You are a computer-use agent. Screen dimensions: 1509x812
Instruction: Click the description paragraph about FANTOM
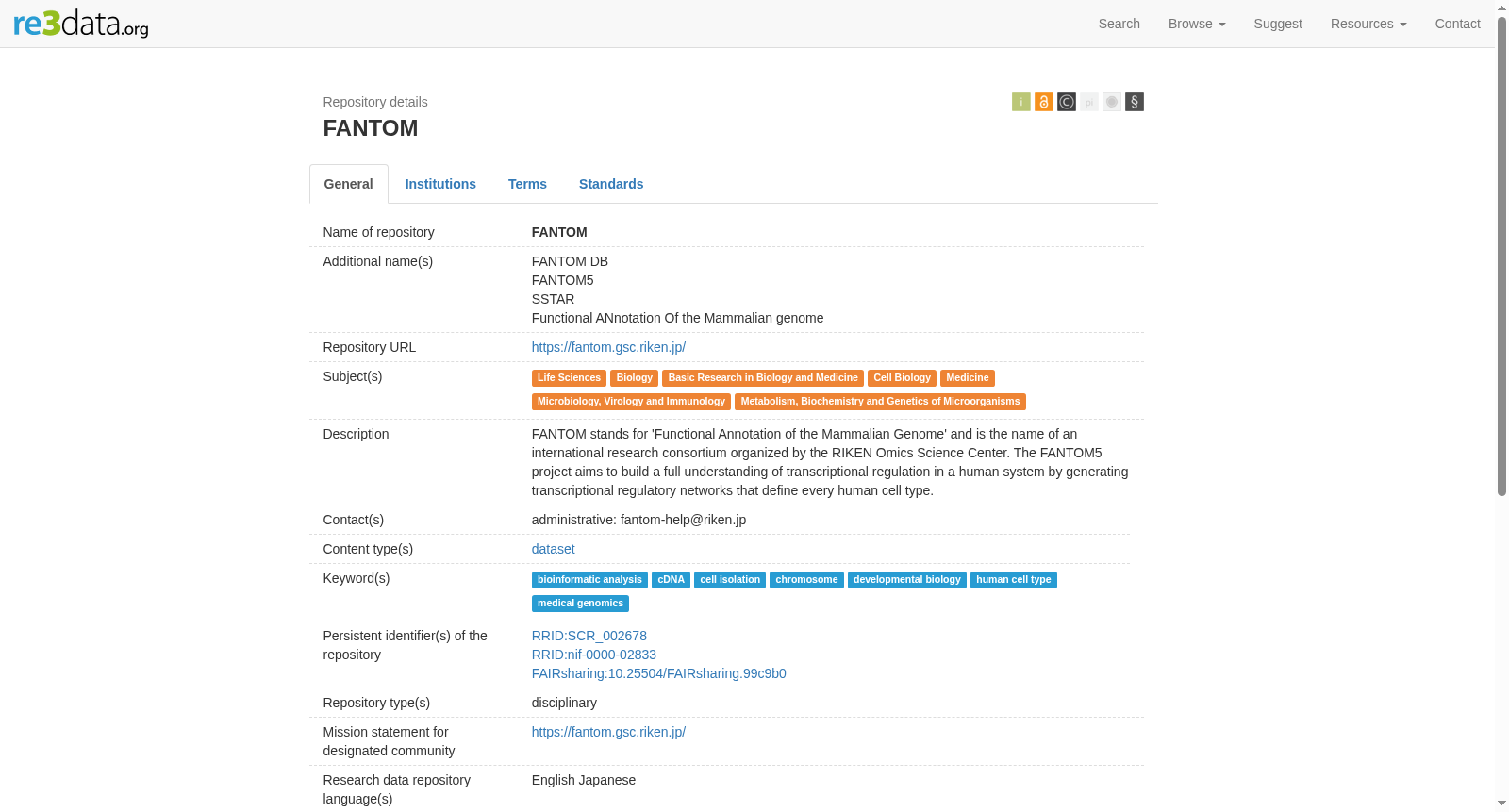[x=831, y=462]
